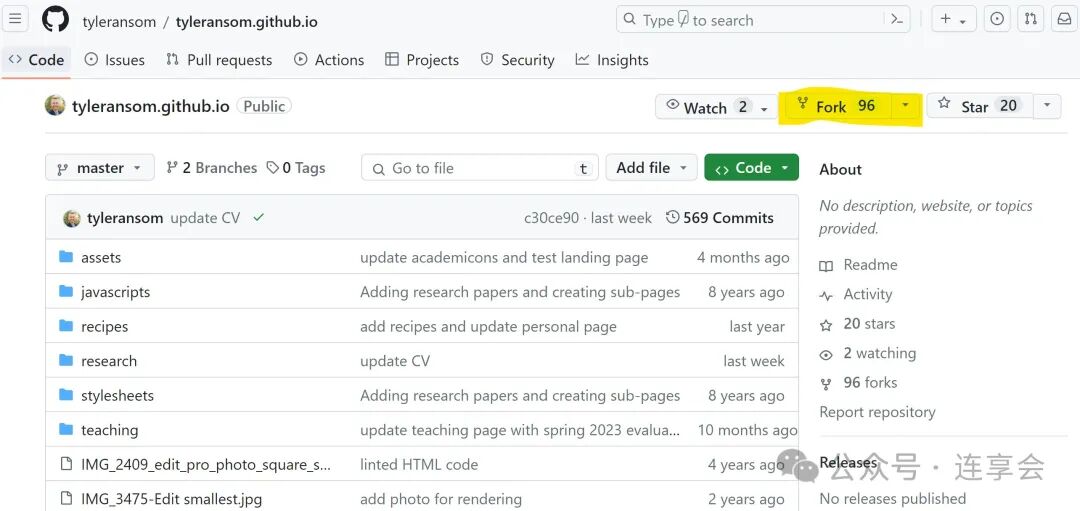This screenshot has width=1080, height=511.
Task: Open 'add photo for rendering' commit message
Action: 441,499
